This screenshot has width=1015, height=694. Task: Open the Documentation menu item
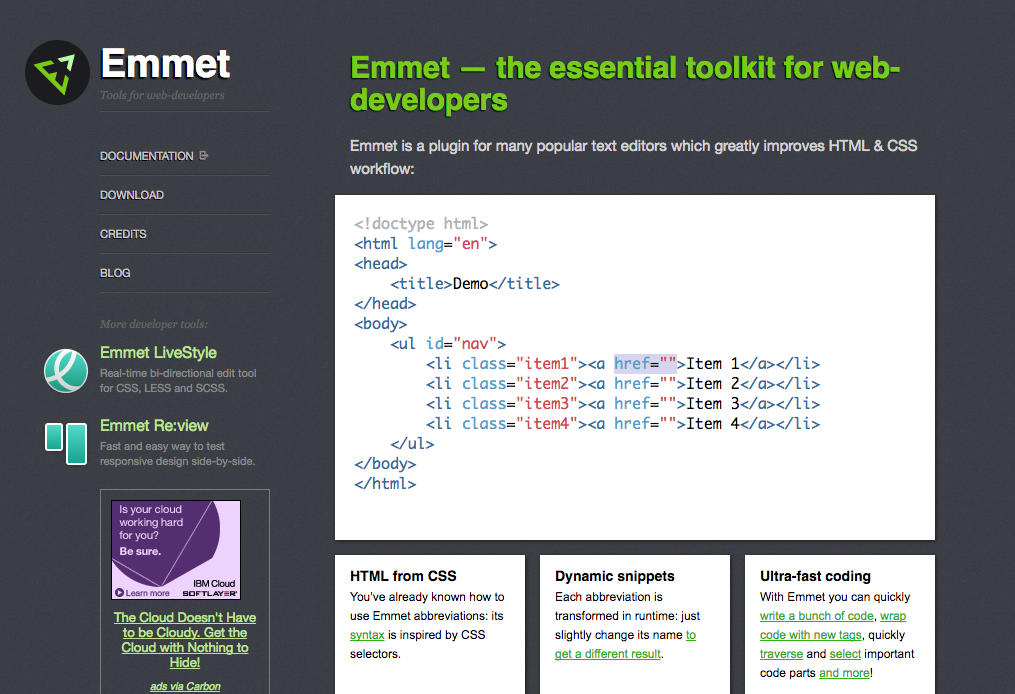pos(146,156)
